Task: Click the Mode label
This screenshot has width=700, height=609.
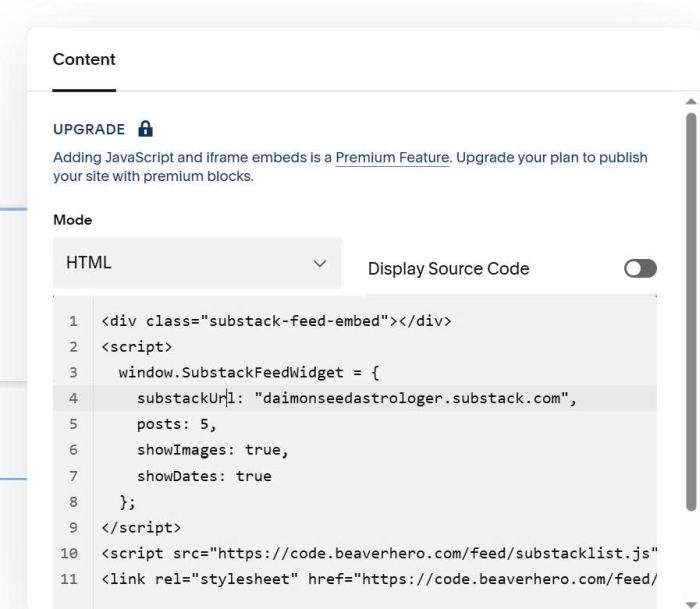Action: (72, 220)
